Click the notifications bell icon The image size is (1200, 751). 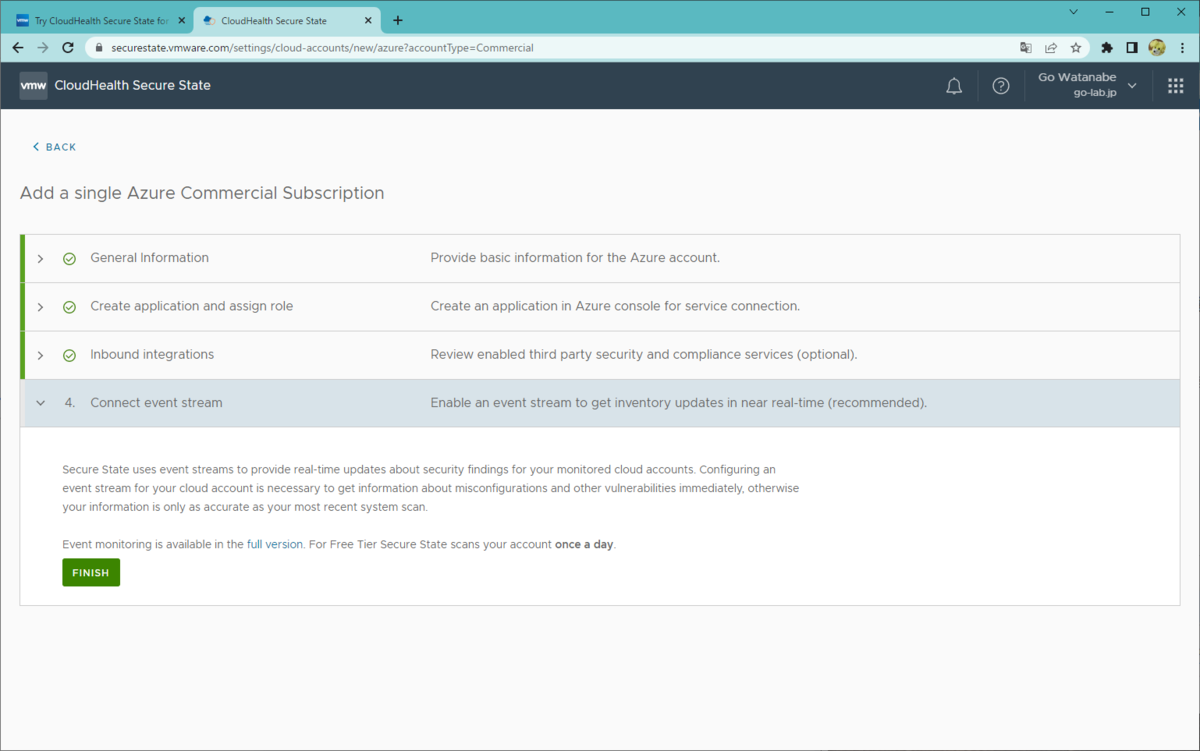[x=954, y=86]
